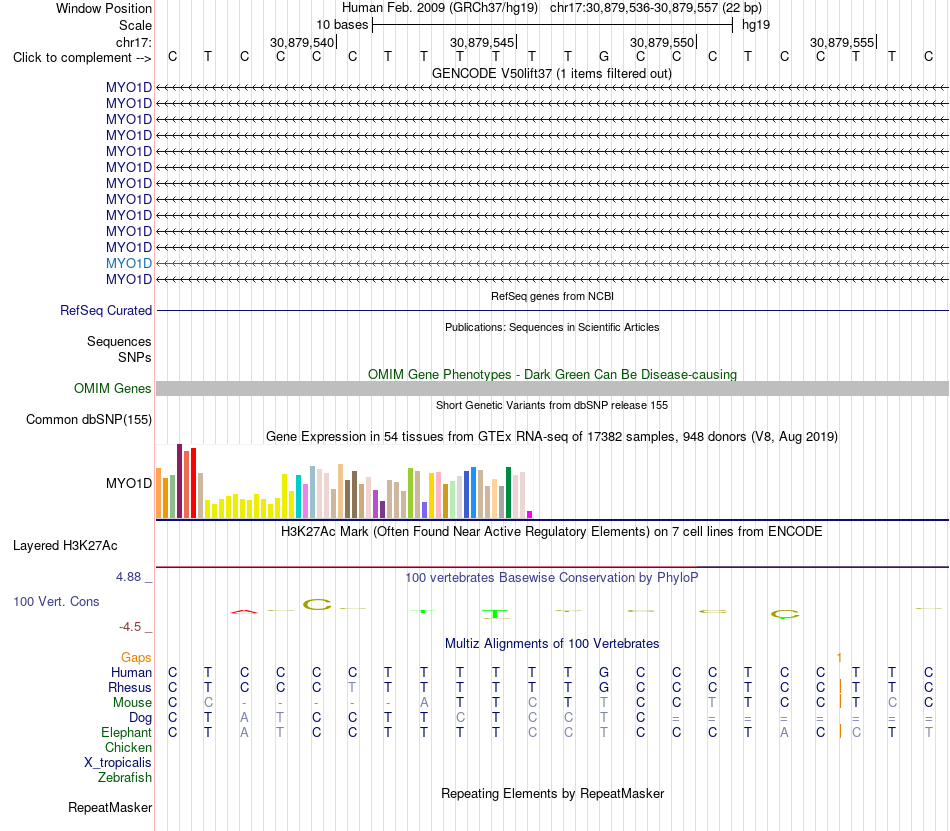This screenshot has height=831, width=950.
Task: Click the Zebrafish species row label
Action: coord(125,777)
